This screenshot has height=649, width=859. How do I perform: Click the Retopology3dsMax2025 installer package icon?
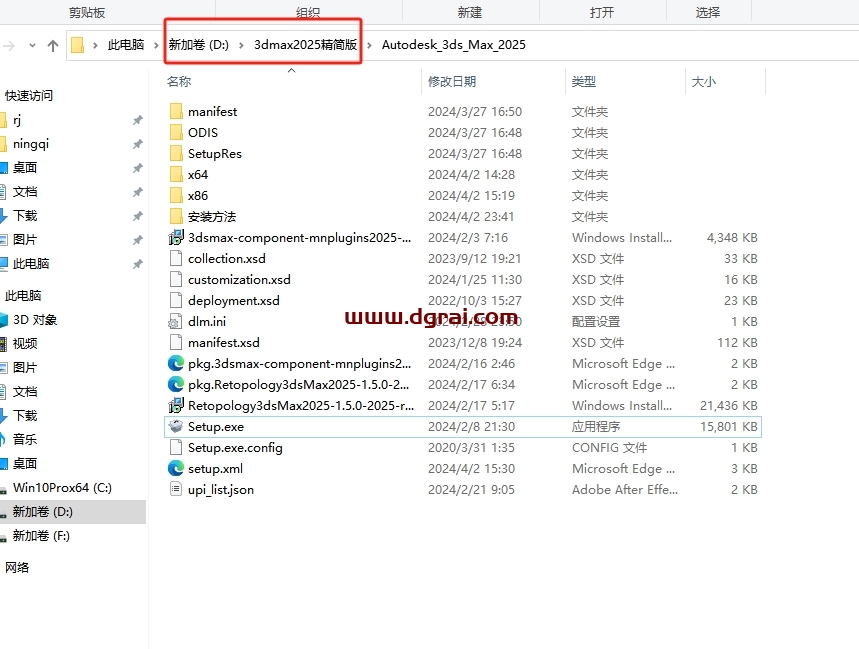pos(176,406)
